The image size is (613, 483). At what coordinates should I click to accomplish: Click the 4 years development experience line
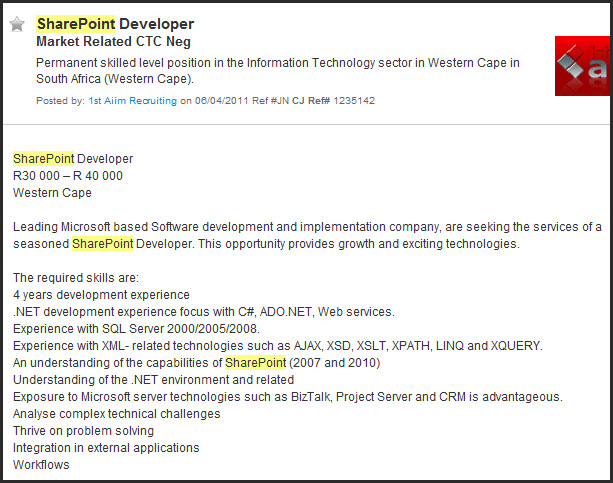click(101, 295)
